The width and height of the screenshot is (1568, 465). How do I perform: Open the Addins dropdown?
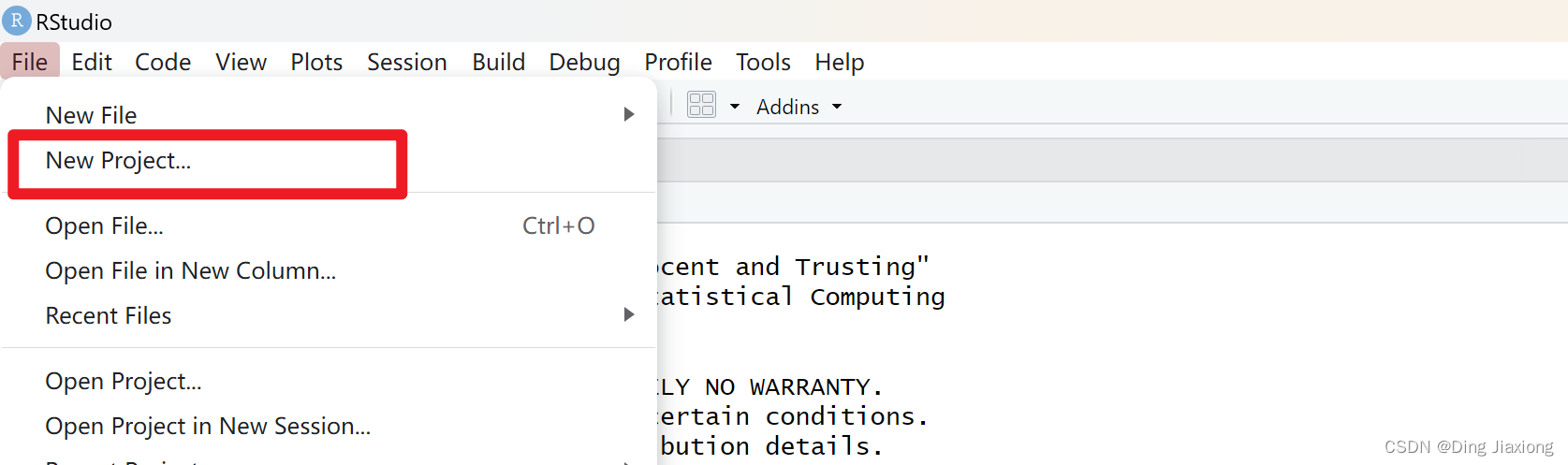point(799,107)
